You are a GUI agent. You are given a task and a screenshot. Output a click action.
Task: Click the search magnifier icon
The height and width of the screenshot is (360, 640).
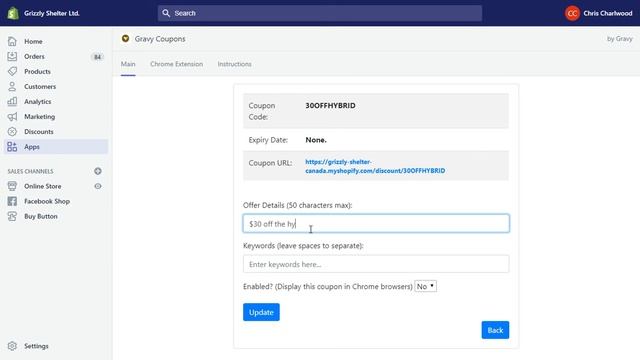[166, 13]
